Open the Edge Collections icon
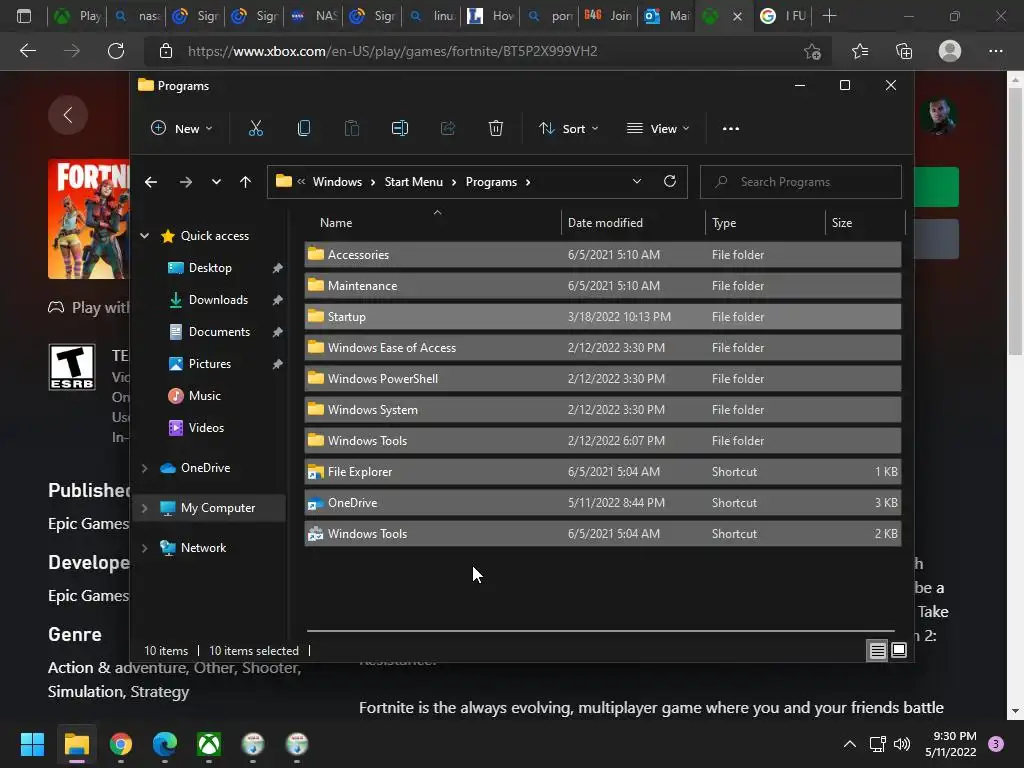 click(904, 51)
